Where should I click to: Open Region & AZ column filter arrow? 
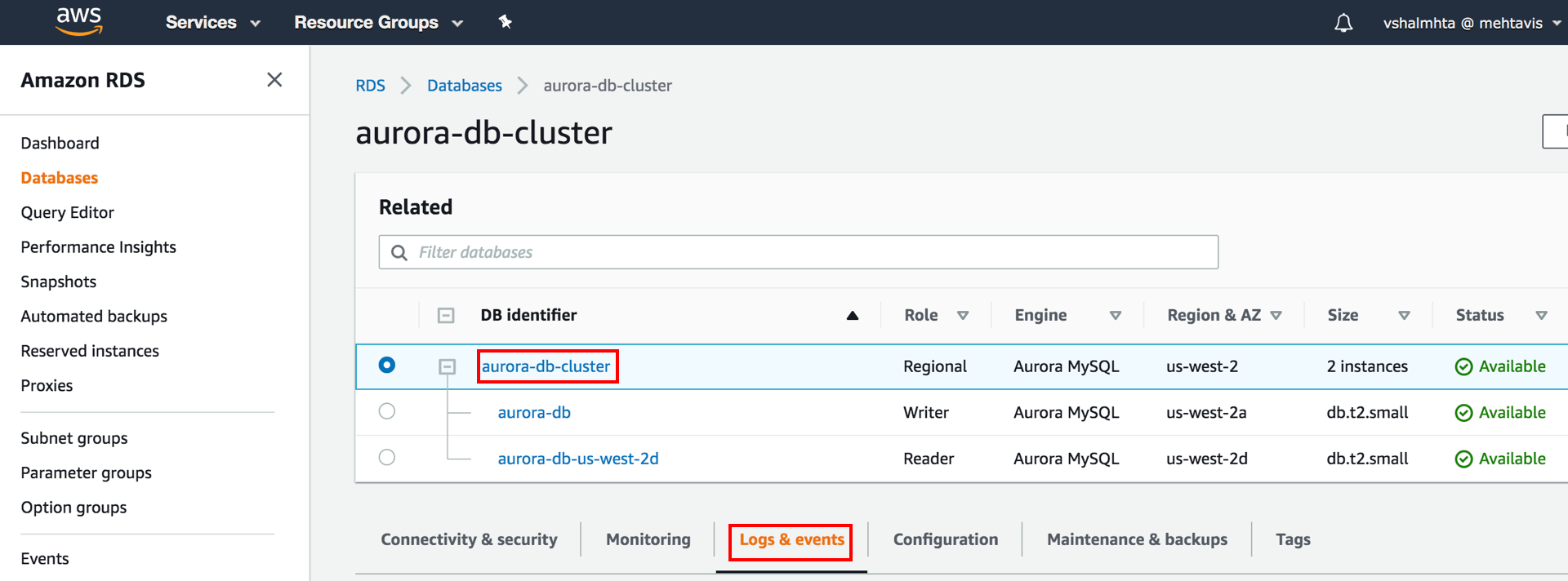coord(1276,316)
